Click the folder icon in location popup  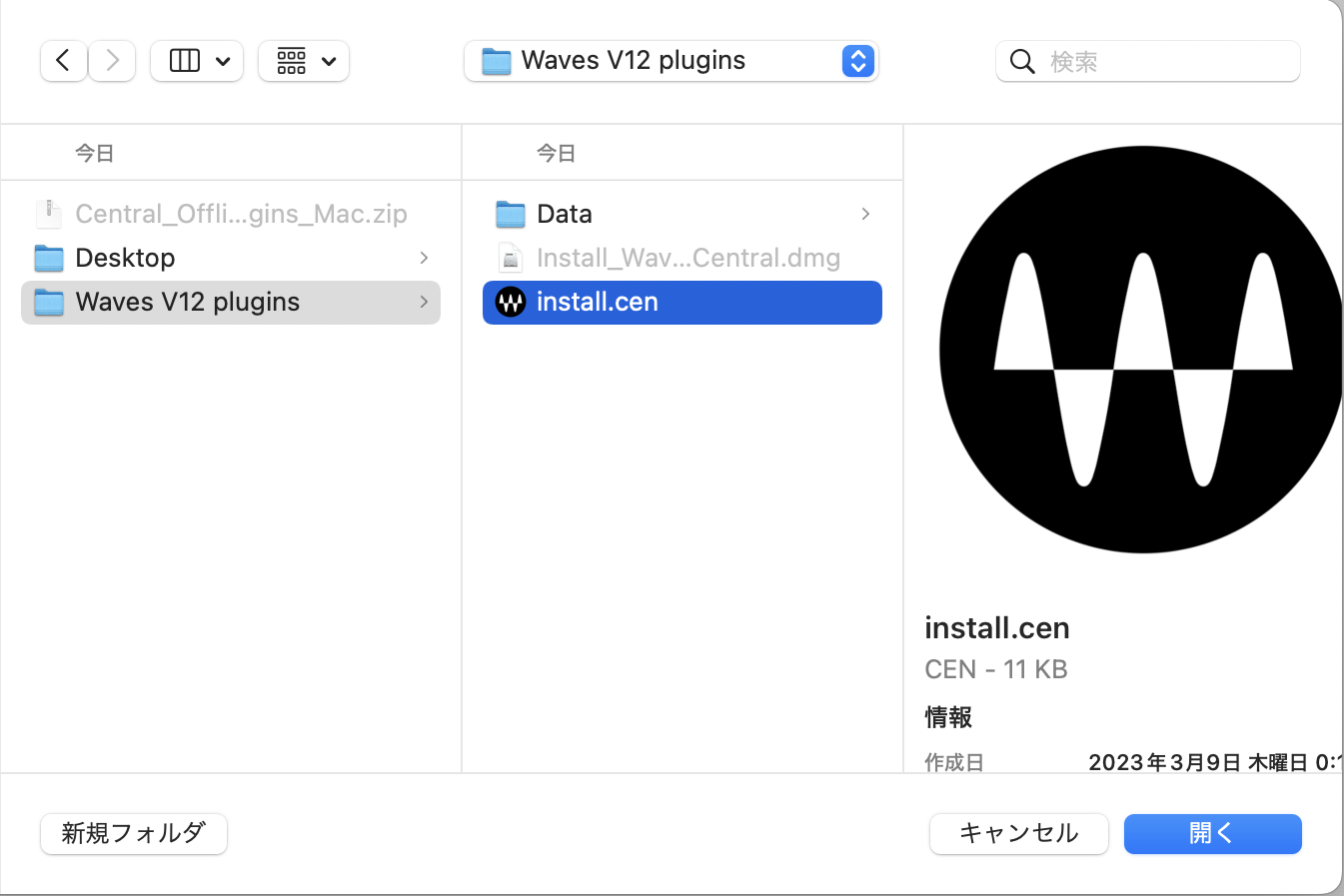click(x=497, y=61)
